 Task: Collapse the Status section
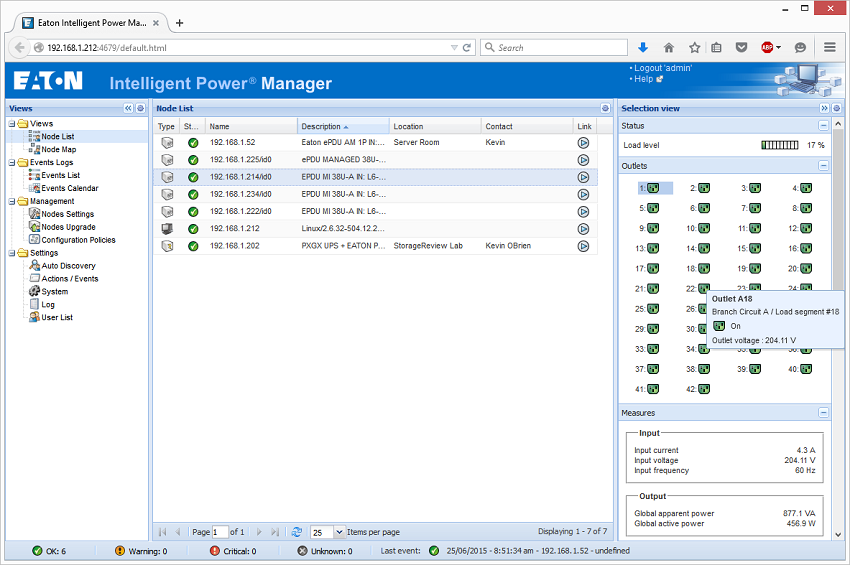click(x=823, y=126)
